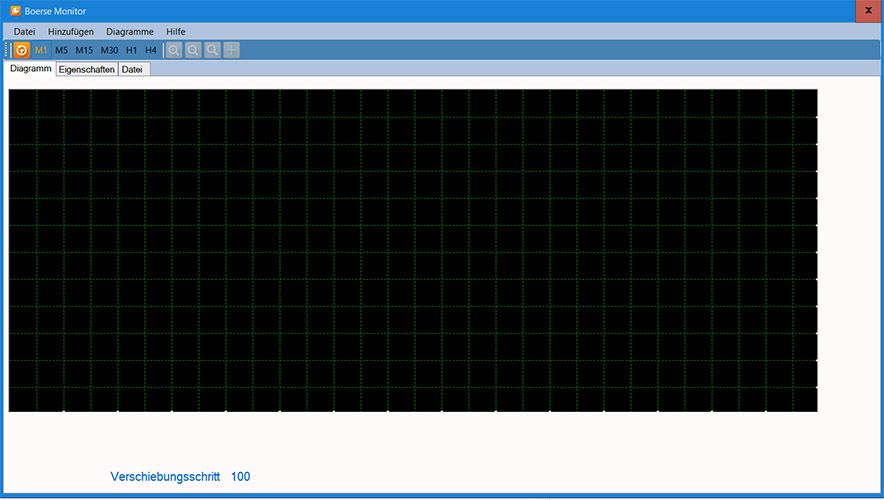Select the M1 timeframe
Viewport: 884px width, 500px height.
pos(41,50)
